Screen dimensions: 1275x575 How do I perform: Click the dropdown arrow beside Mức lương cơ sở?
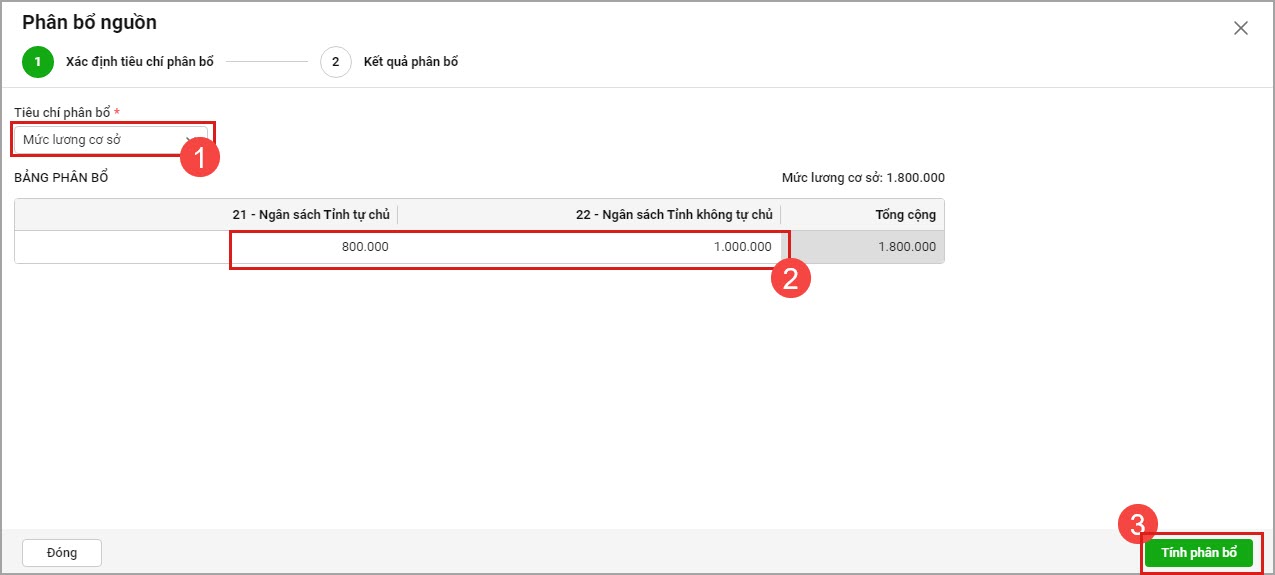(x=190, y=140)
